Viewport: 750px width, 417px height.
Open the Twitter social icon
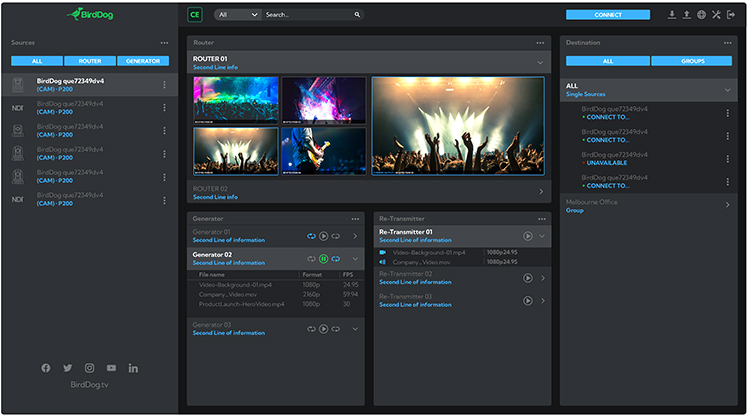tap(67, 368)
